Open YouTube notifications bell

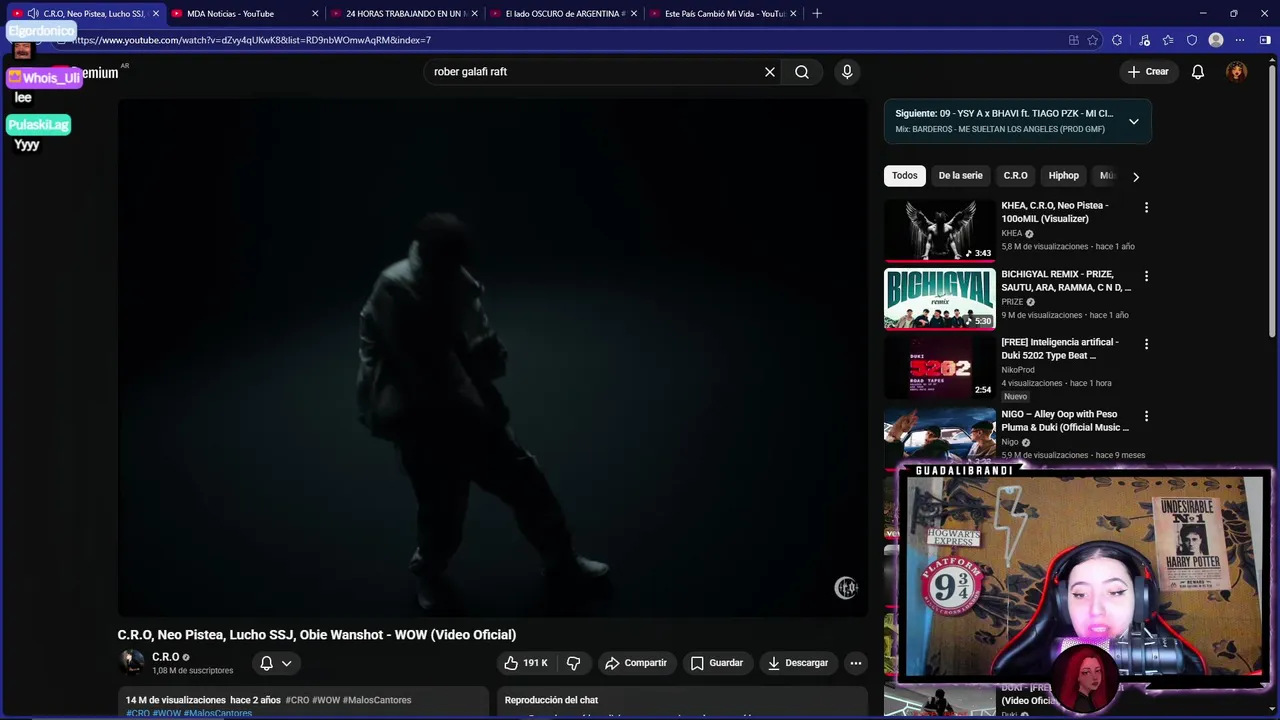[x=1198, y=72]
